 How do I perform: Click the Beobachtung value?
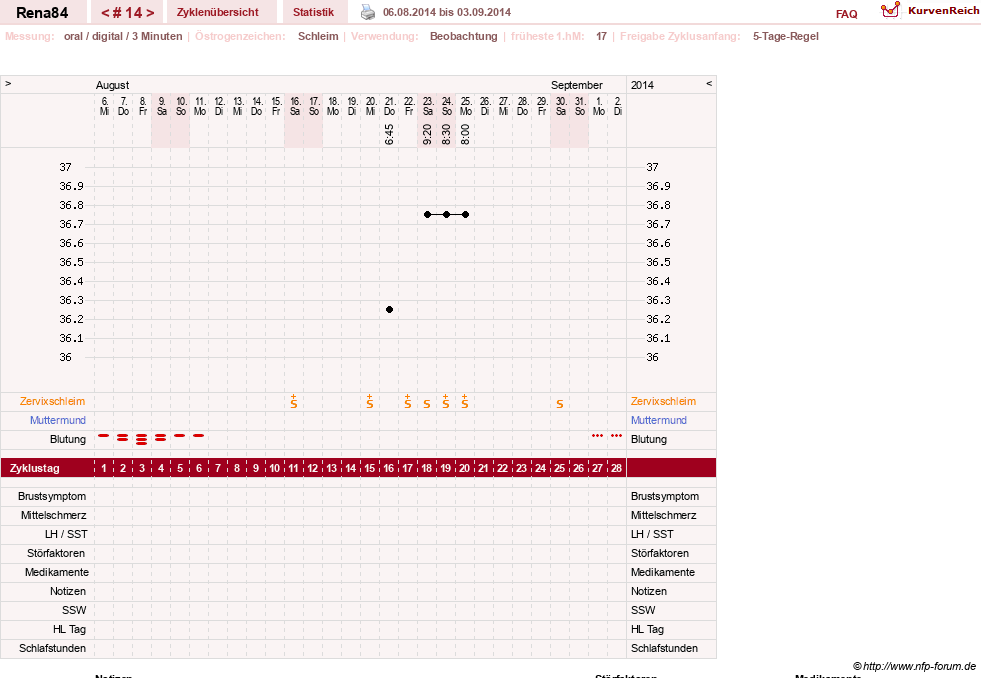464,36
